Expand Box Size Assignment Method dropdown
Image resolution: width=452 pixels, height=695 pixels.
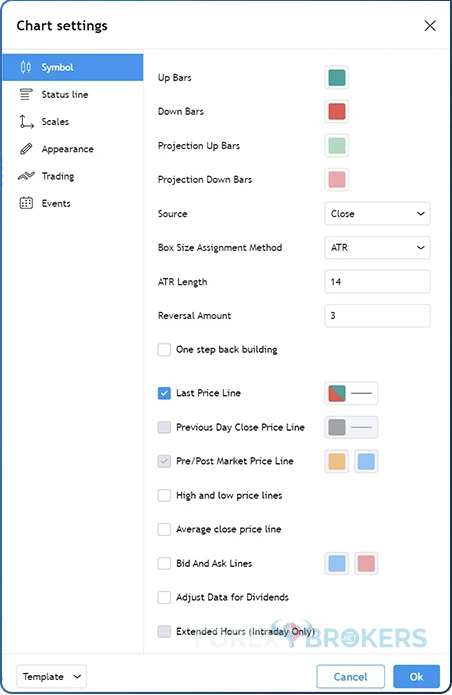point(377,247)
